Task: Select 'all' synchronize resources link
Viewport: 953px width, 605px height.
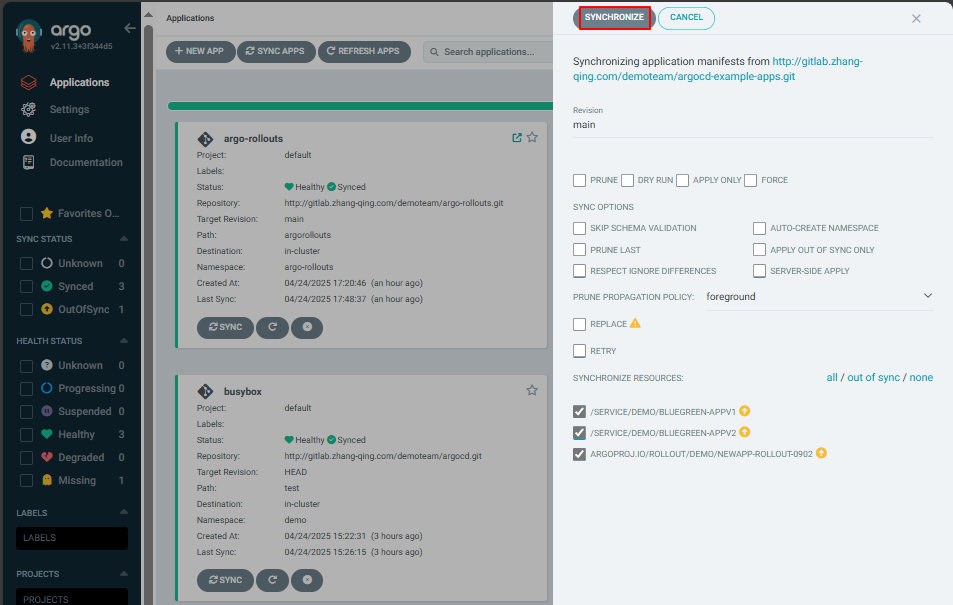Action: pyautogui.click(x=831, y=378)
